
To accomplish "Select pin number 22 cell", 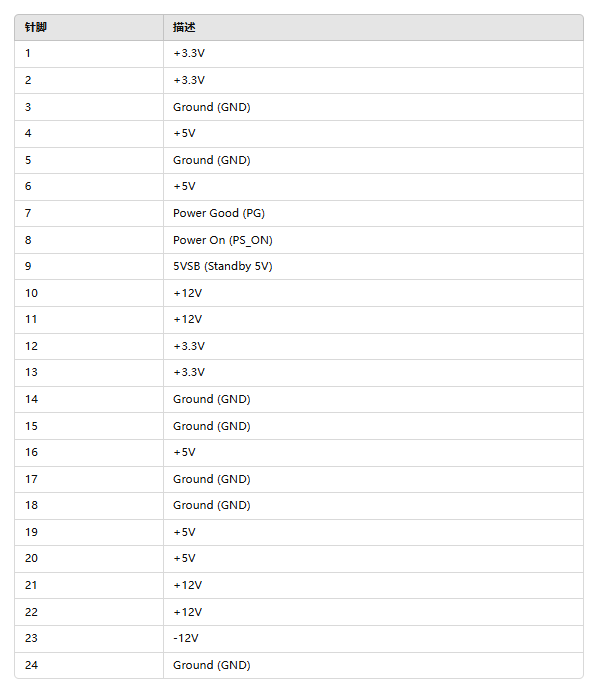I will point(89,612).
